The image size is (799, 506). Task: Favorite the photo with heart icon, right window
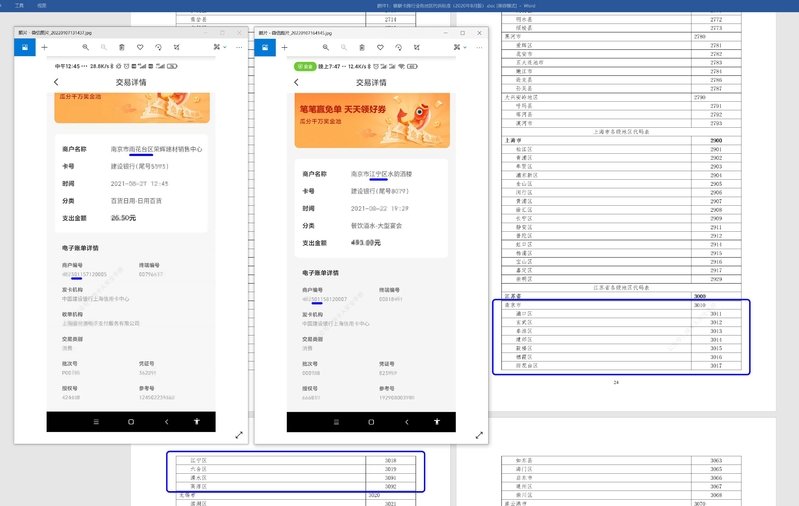tap(380, 47)
